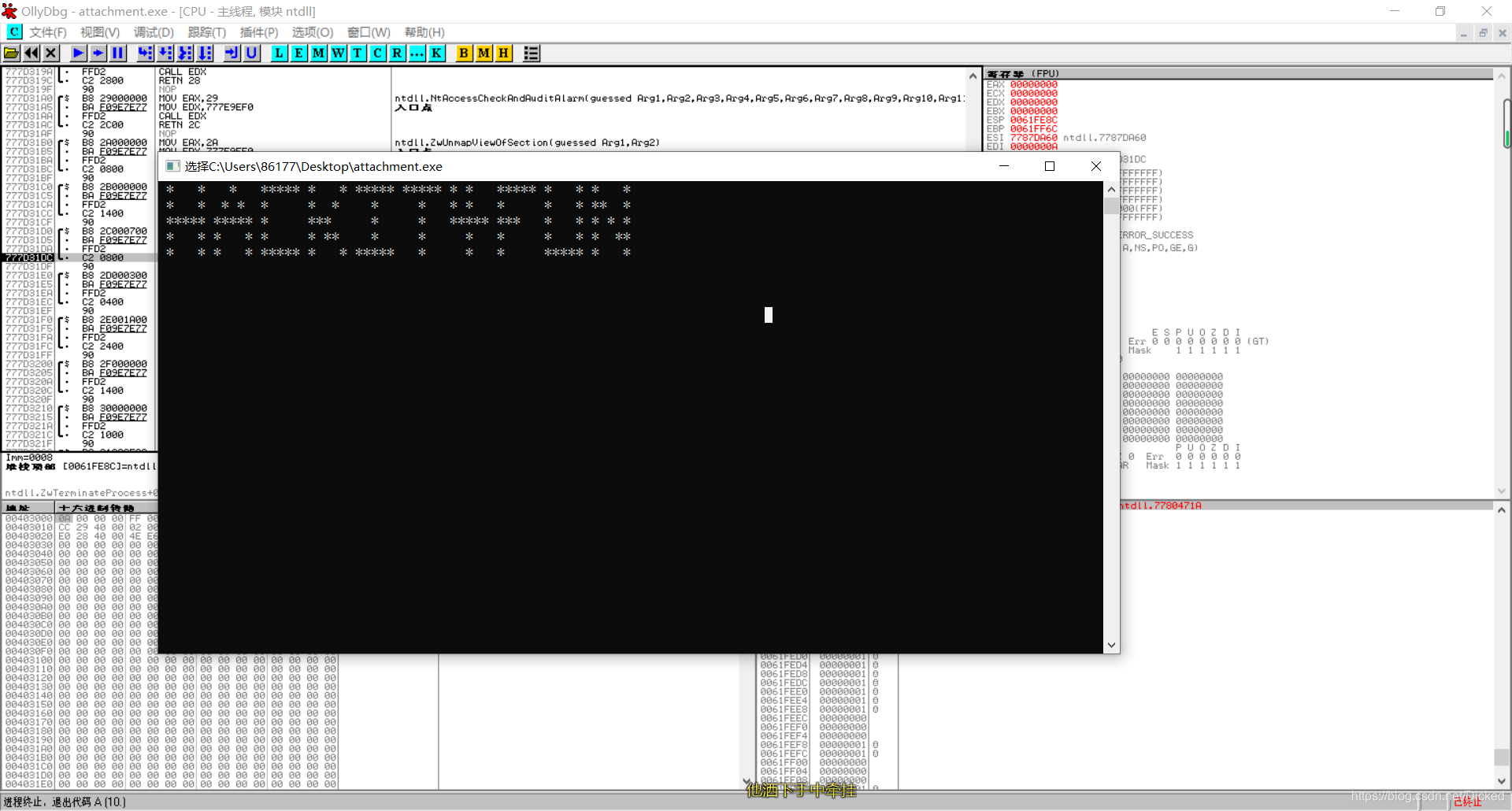Screen dimensions: 1512x811
Task: Show Breakpoints with the yellow B icon
Action: point(464,53)
